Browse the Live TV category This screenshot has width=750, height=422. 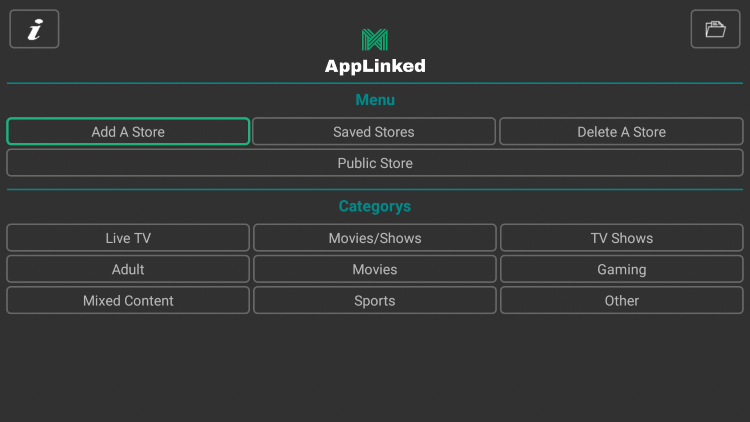point(128,238)
